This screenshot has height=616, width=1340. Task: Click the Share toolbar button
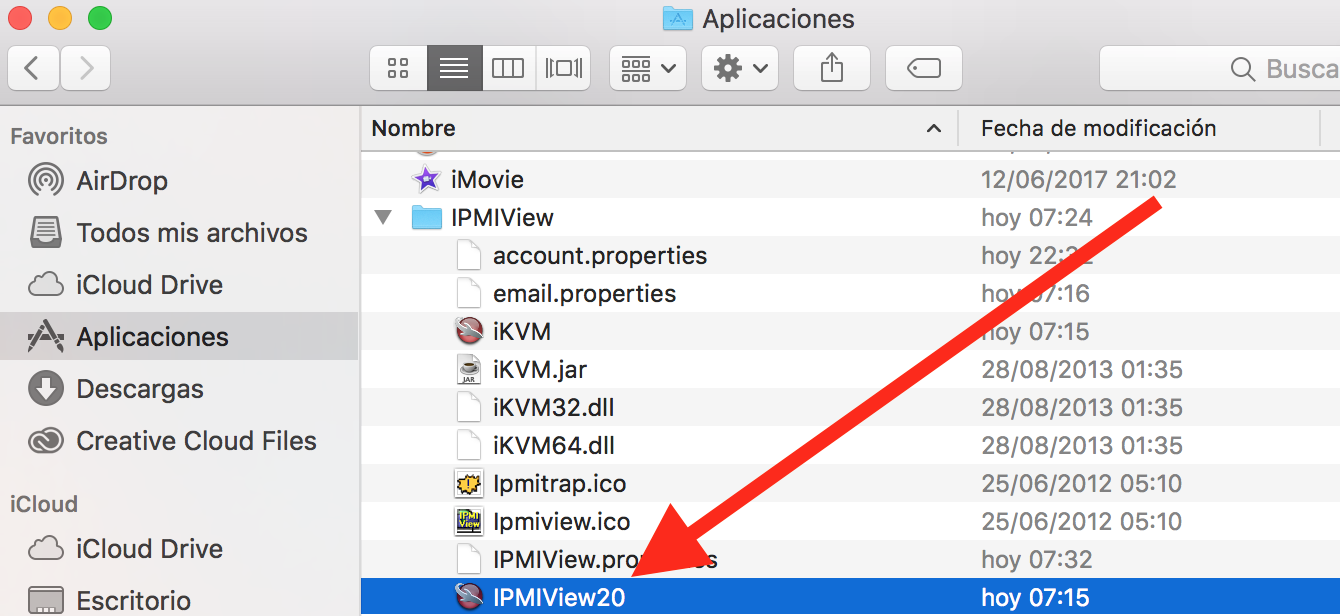coord(832,68)
